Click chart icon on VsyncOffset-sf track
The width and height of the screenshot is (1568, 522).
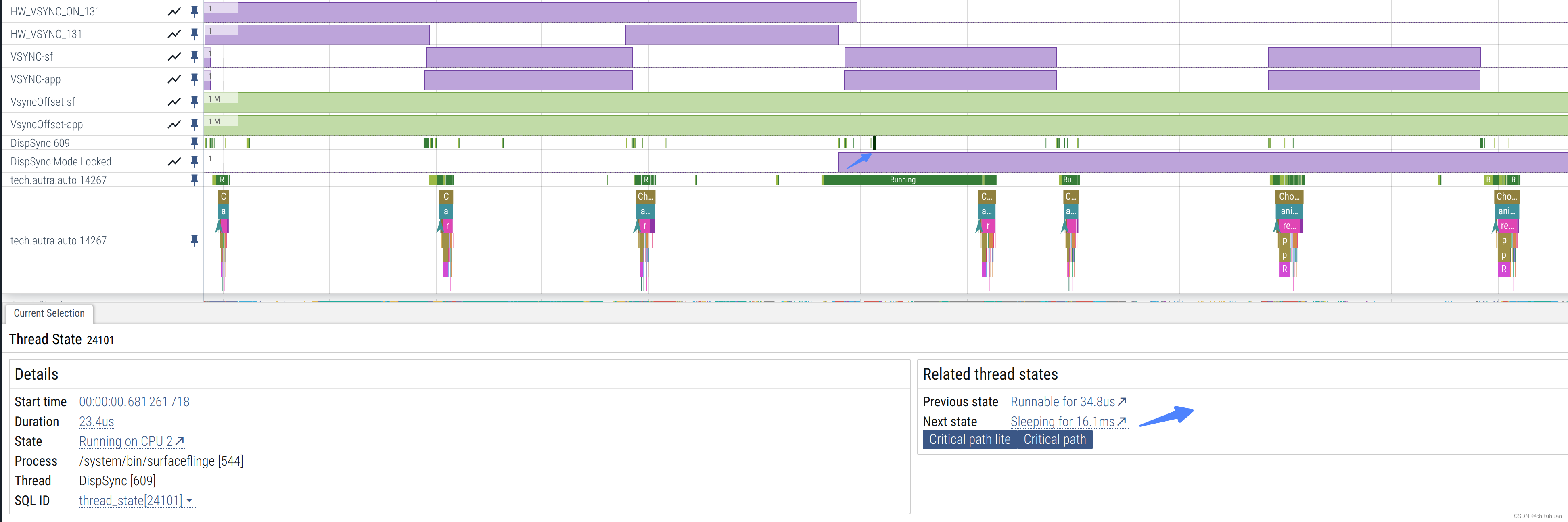click(174, 102)
